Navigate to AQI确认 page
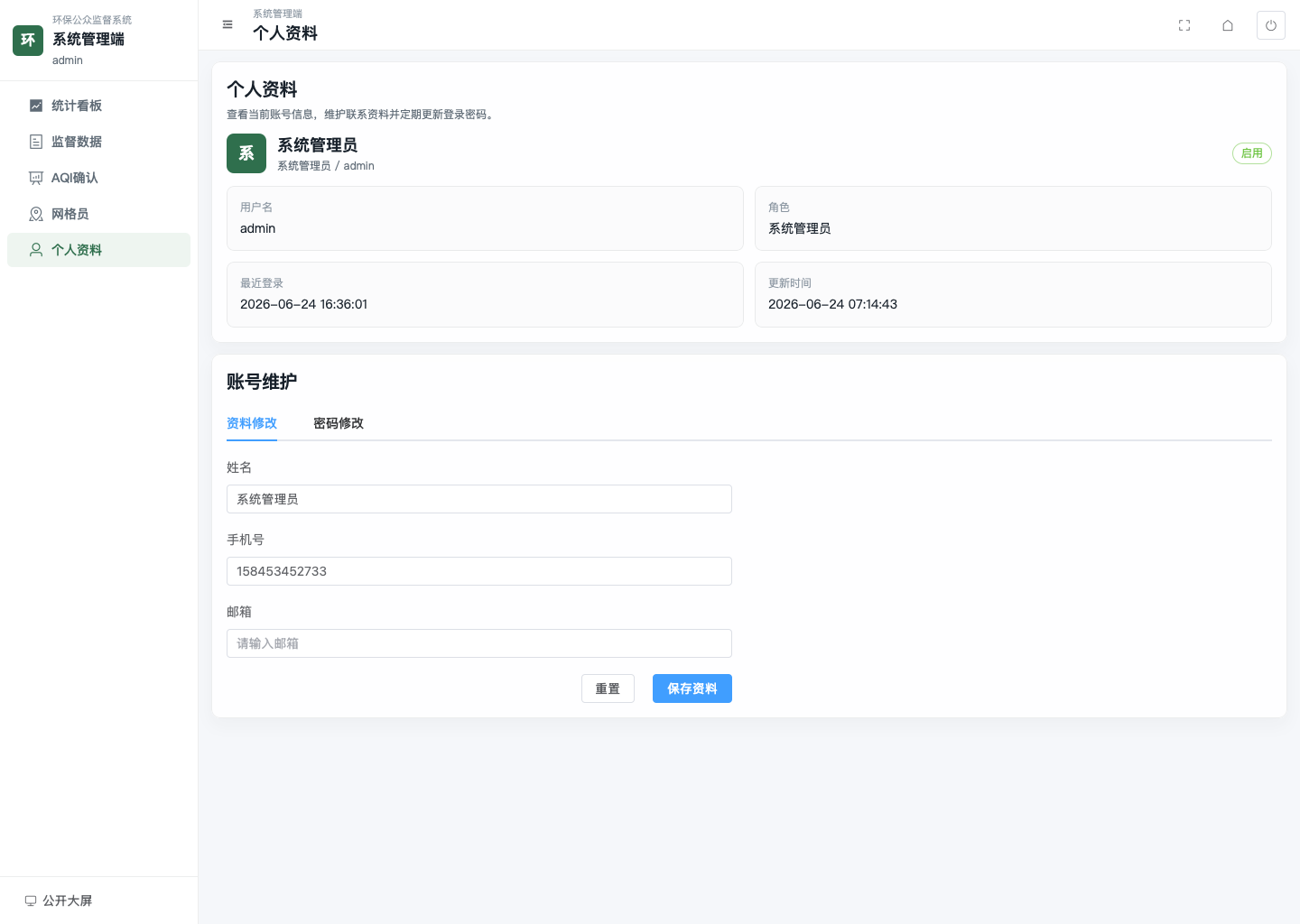 (98, 178)
